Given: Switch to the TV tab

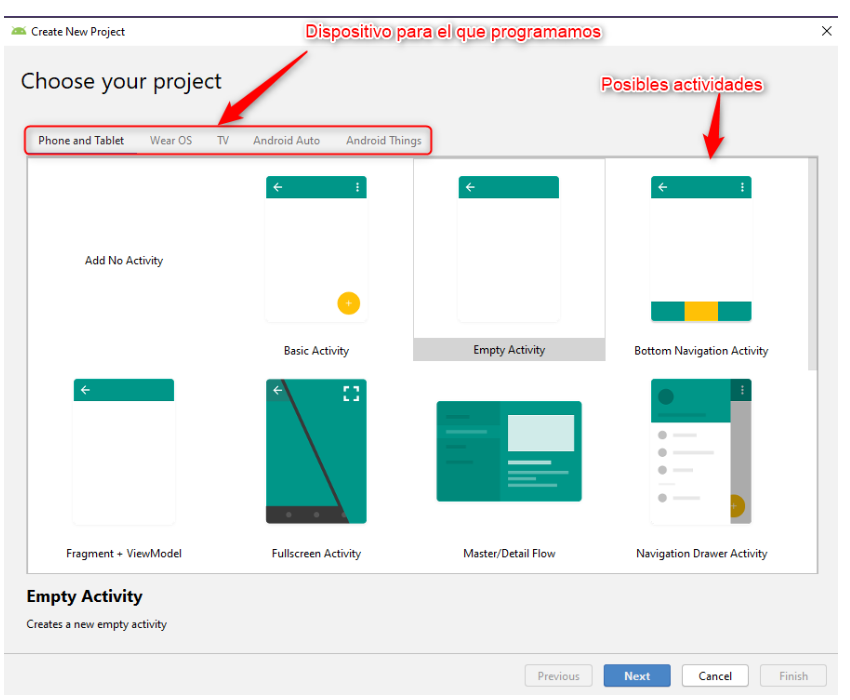Looking at the screenshot, I should tap(223, 141).
